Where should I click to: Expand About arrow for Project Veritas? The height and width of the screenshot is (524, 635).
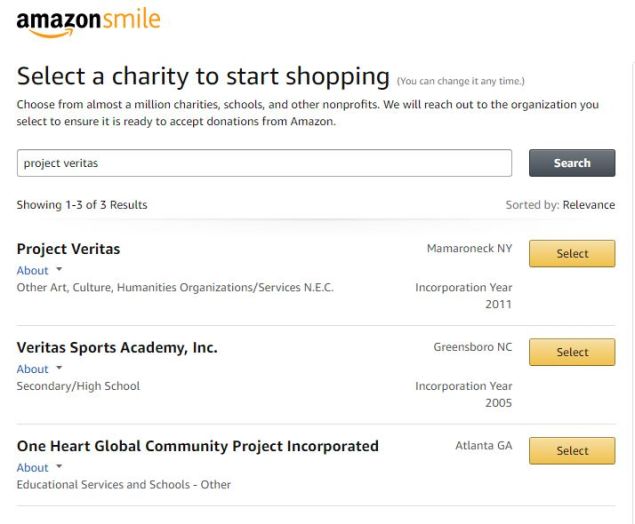[x=59, y=269]
